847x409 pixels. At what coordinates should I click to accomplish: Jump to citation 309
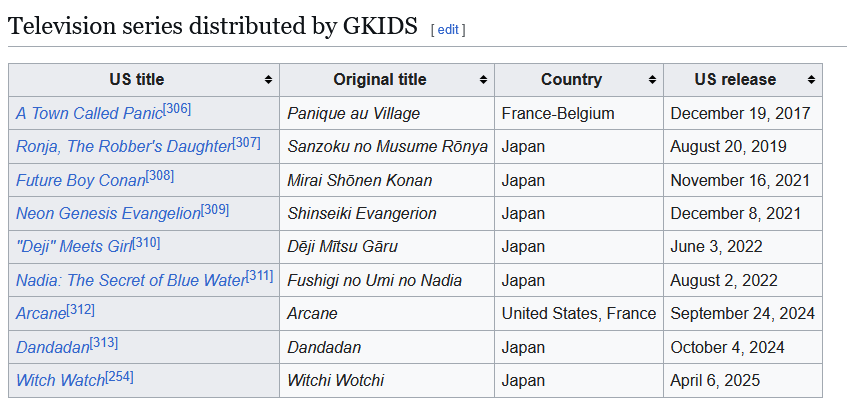215,209
